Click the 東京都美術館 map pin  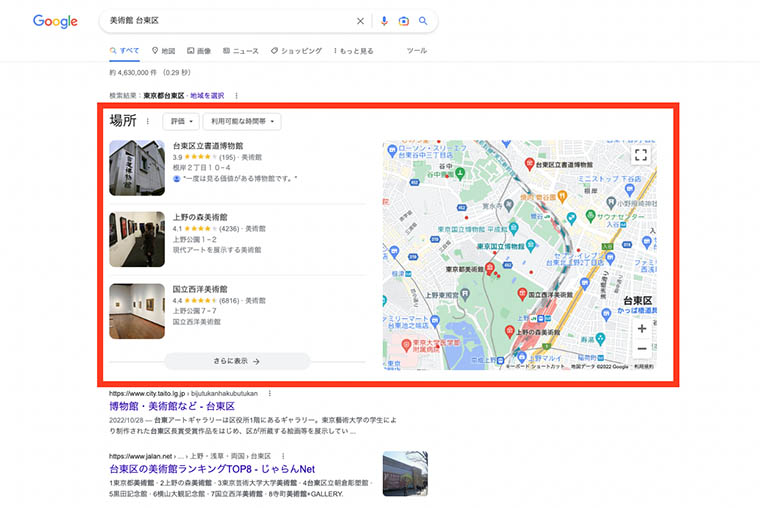[490, 268]
